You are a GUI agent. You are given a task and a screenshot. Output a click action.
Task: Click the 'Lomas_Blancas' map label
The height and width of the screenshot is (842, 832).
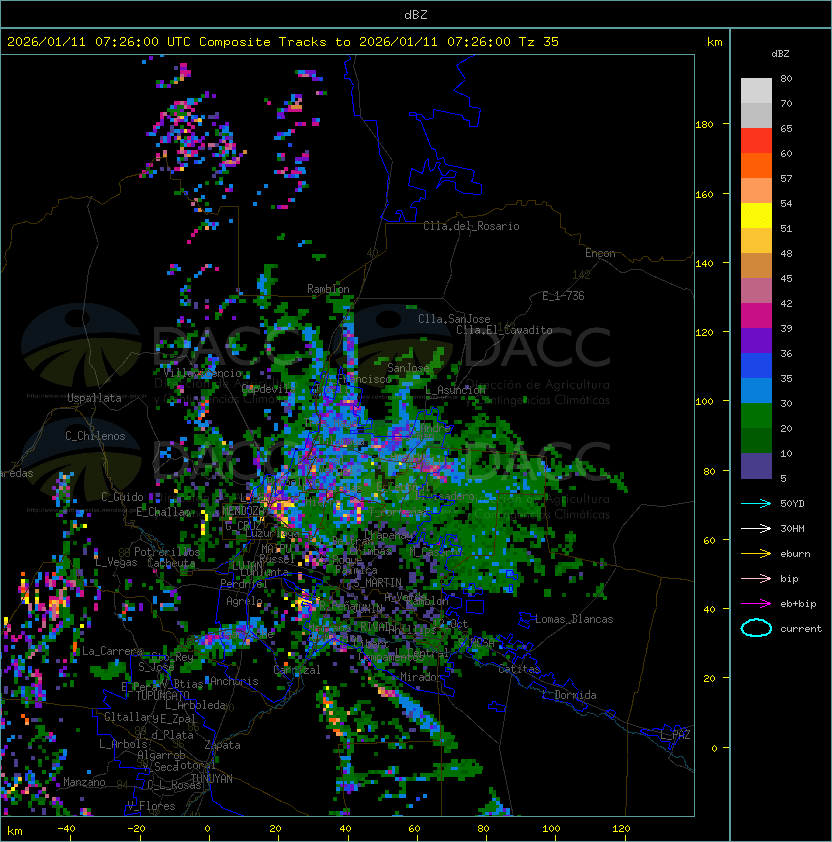tap(574, 619)
